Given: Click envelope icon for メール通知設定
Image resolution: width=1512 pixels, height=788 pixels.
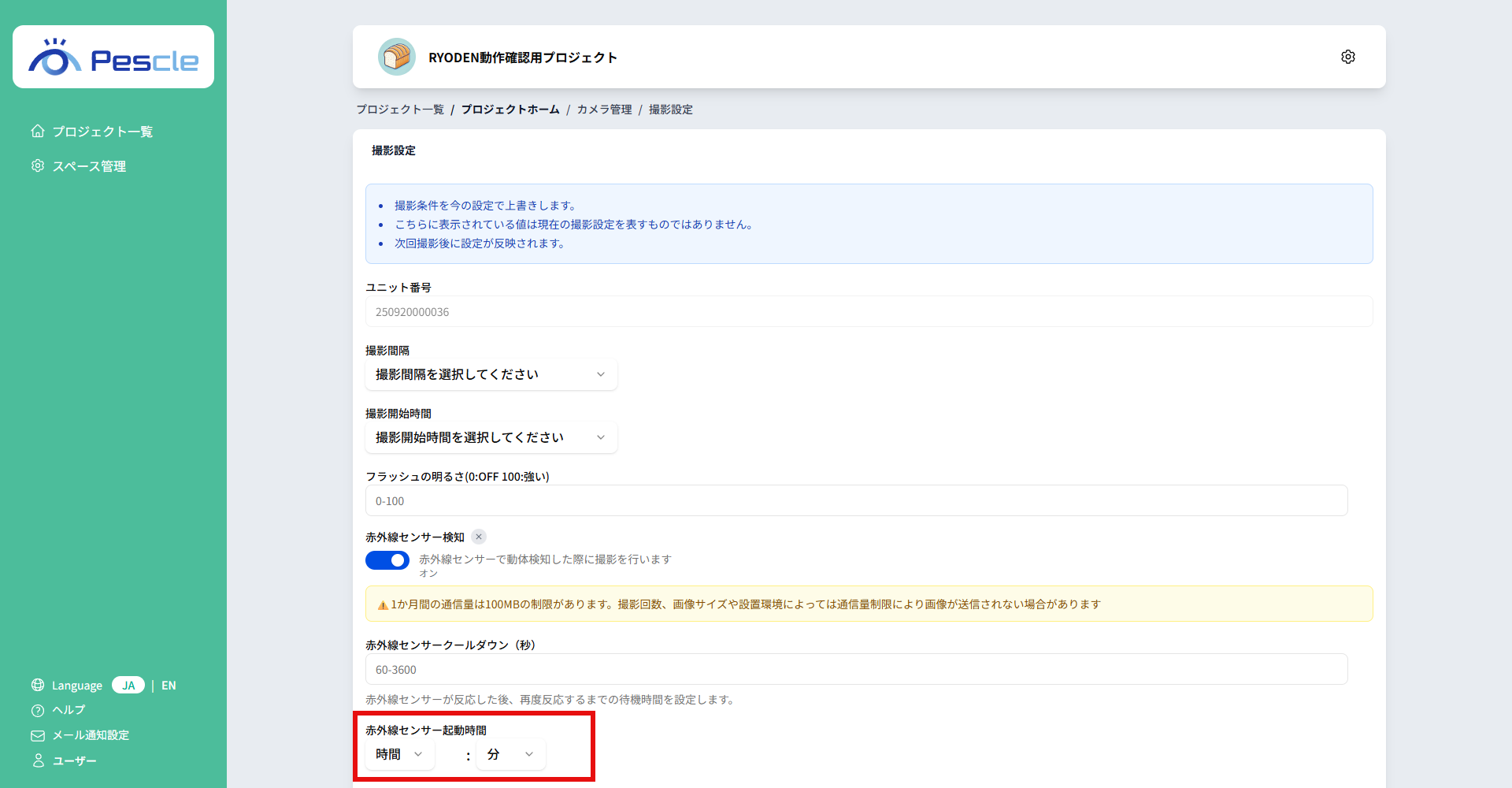Looking at the screenshot, I should coord(38,735).
